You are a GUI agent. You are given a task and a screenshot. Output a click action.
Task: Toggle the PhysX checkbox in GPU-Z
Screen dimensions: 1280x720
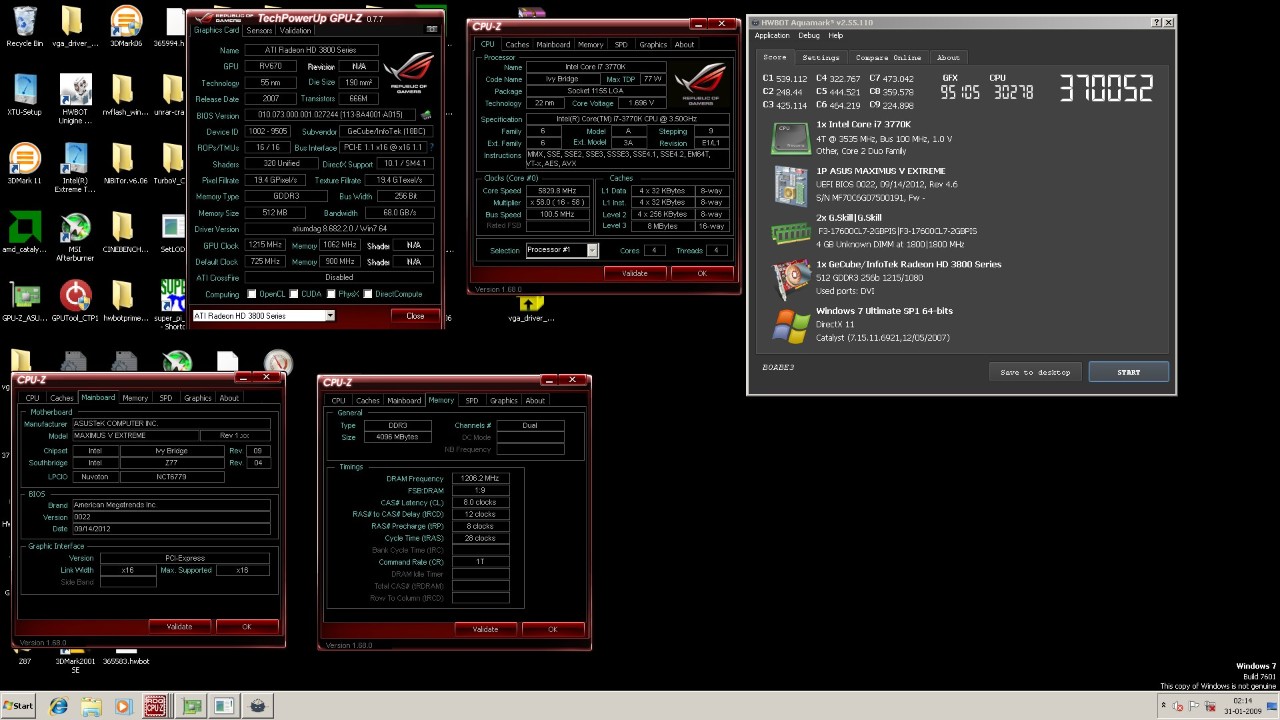pos(330,294)
